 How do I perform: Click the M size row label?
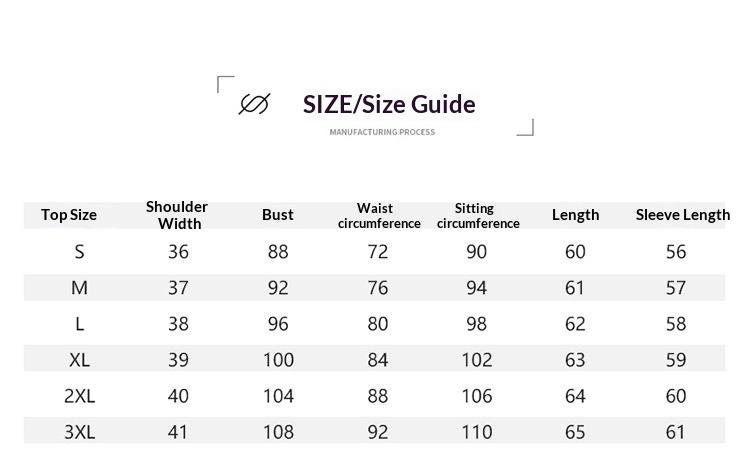(x=80, y=288)
